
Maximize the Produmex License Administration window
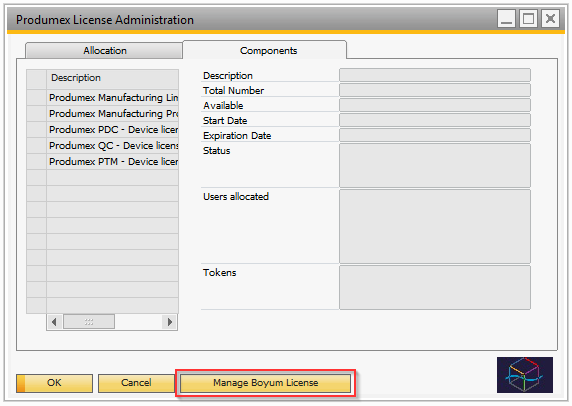[528, 18]
